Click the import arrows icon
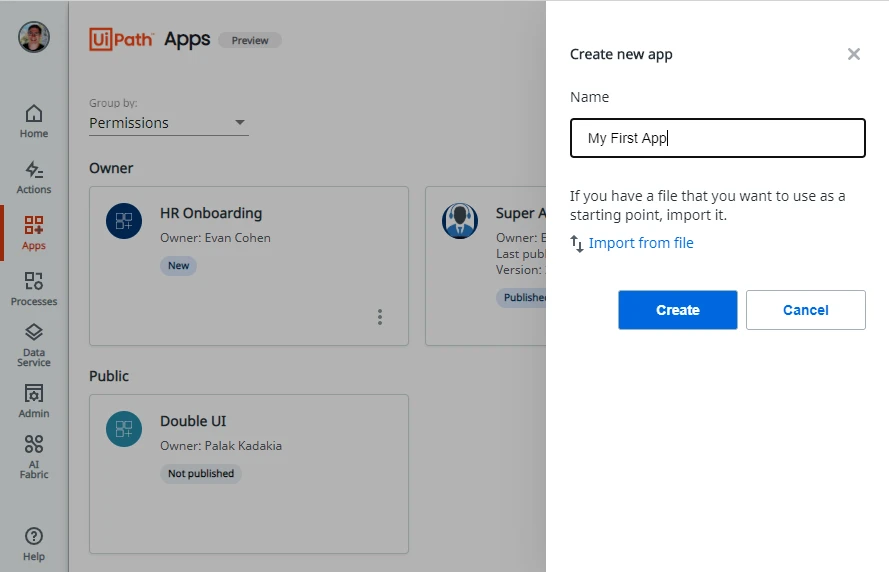This screenshot has height=572, width=890. pyautogui.click(x=577, y=243)
